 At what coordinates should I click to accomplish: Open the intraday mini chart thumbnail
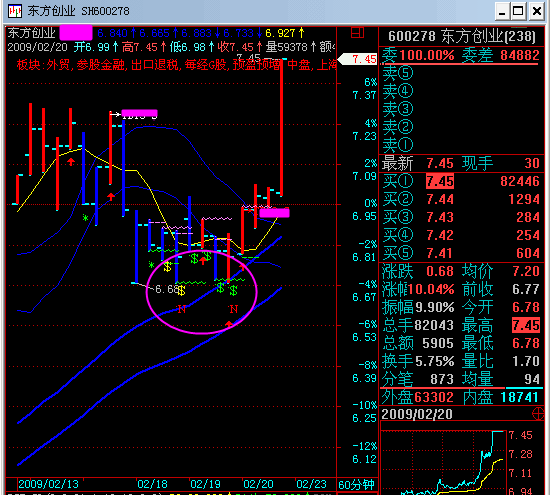click(443, 462)
